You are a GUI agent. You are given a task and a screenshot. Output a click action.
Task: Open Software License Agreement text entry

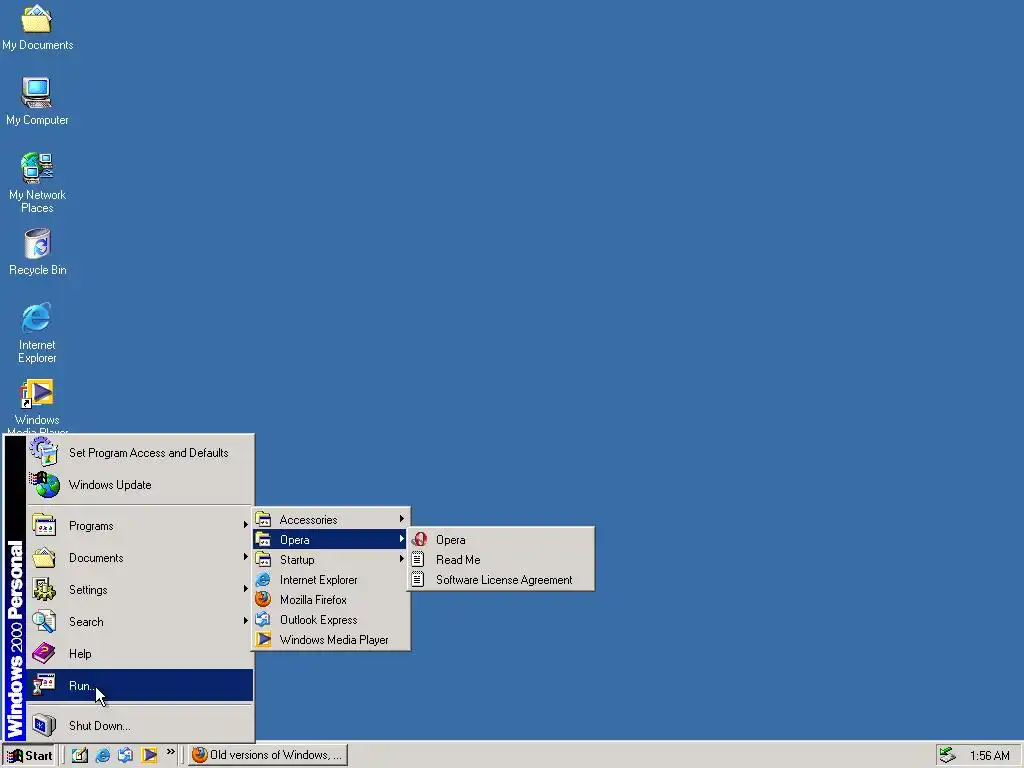pos(504,580)
